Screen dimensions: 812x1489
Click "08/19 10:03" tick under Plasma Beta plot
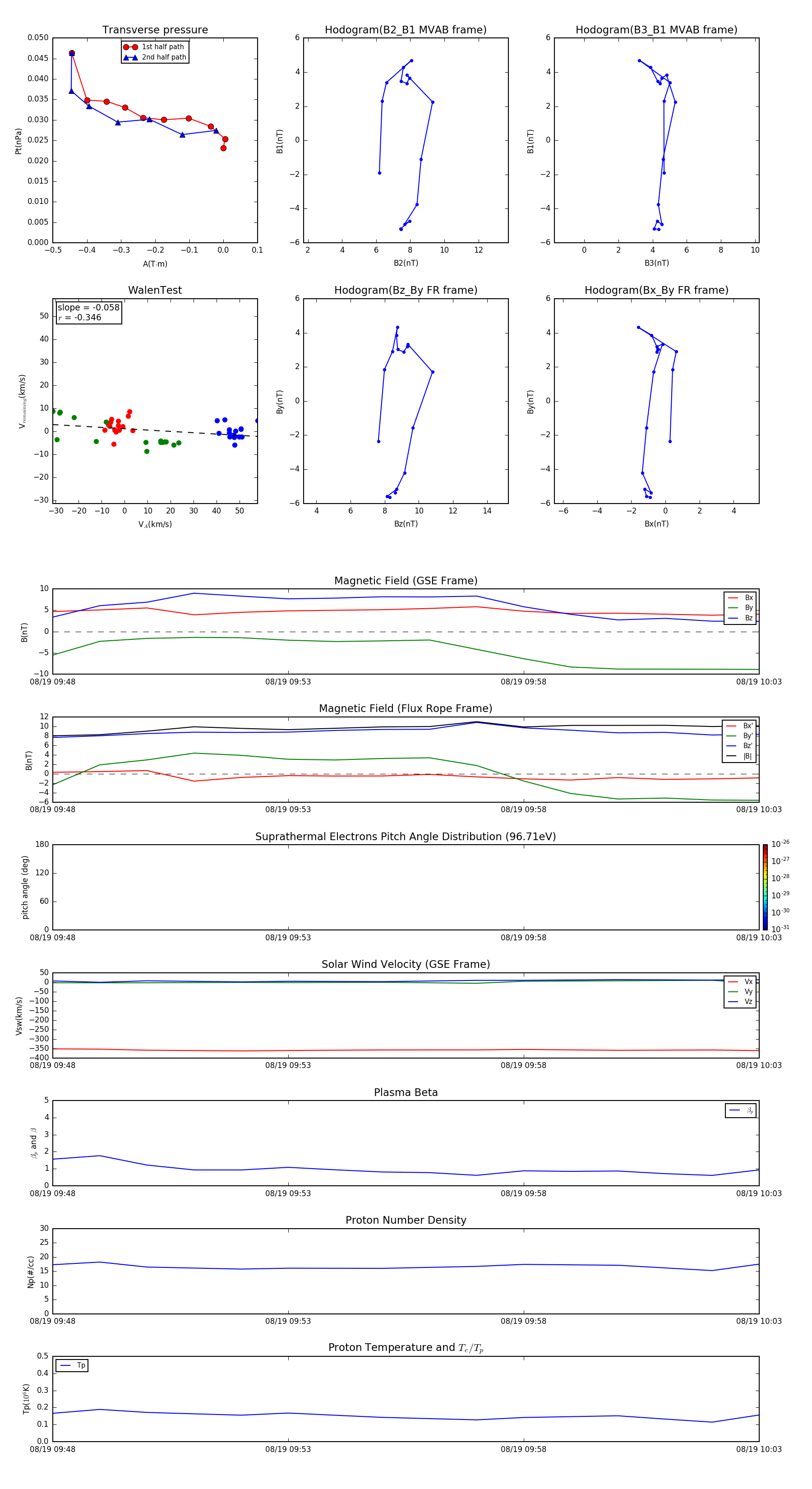[759, 1193]
